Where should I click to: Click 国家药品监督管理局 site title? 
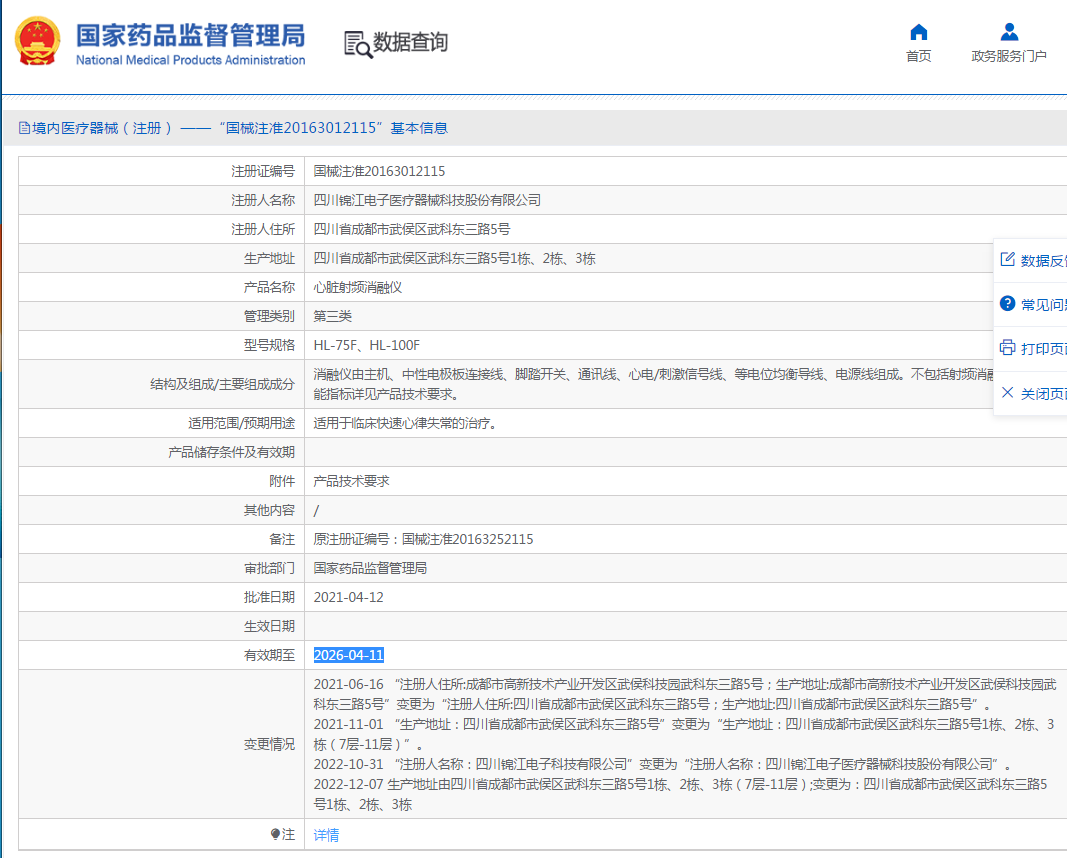191,35
